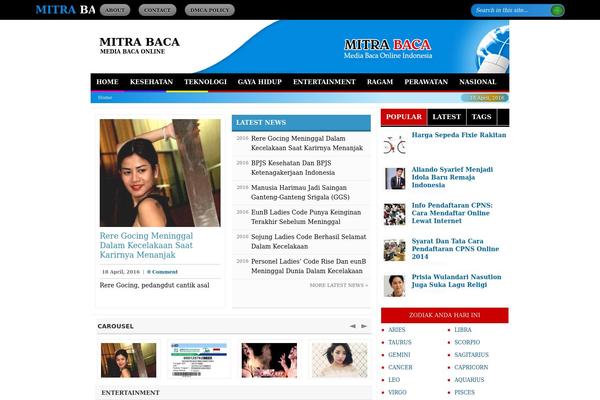600x400 pixels.
Task: Select the Cancer zodiac
Action: (400, 367)
